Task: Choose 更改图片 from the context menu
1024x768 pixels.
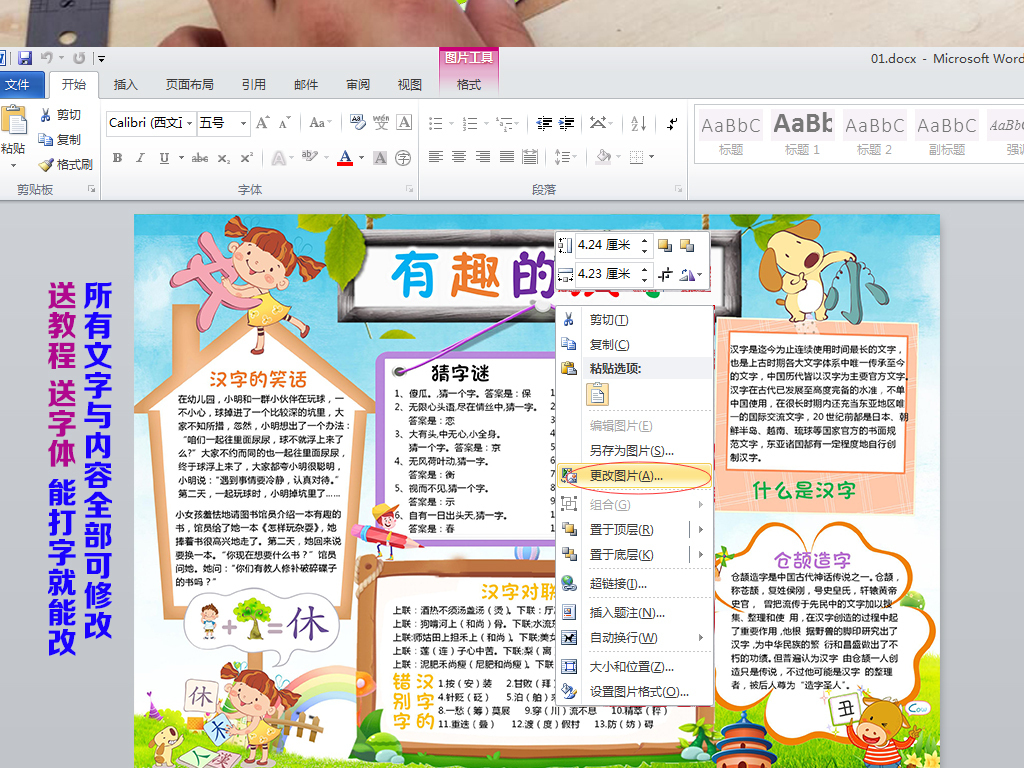Action: [626, 476]
